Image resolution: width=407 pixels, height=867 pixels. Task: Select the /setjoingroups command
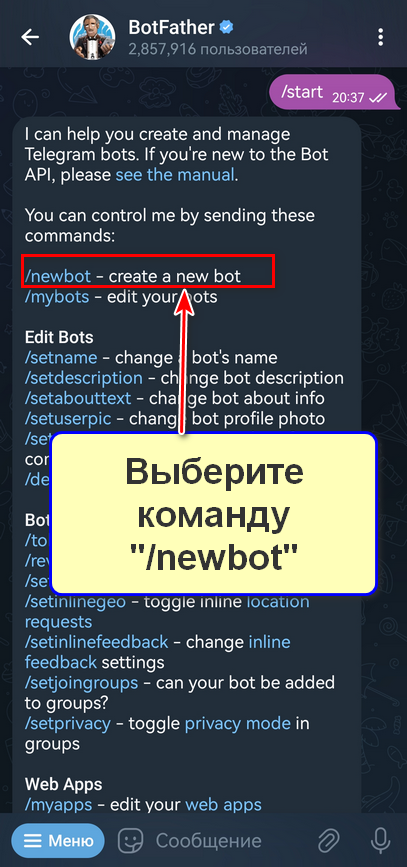(x=81, y=682)
